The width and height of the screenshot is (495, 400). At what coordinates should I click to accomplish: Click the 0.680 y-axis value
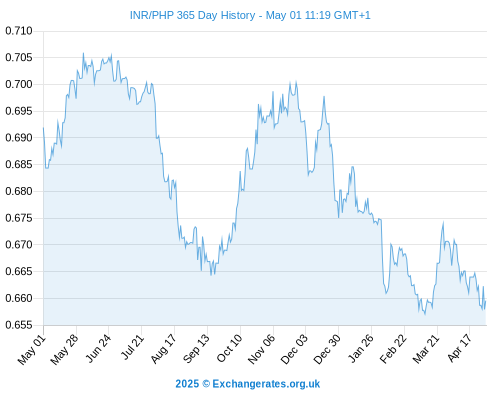[19, 191]
